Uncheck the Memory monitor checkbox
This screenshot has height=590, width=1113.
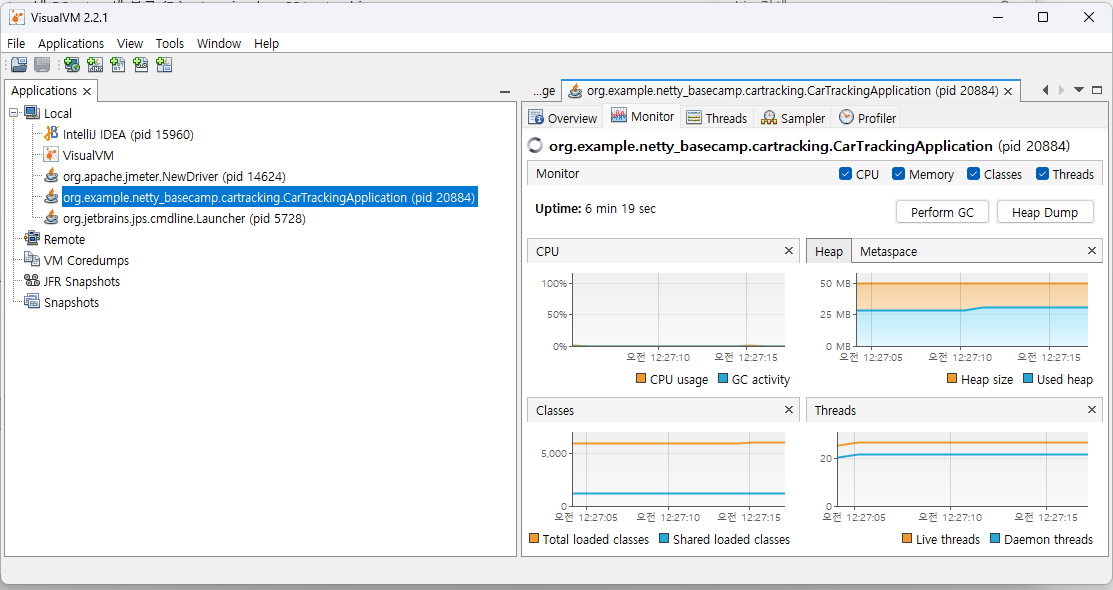click(x=899, y=174)
